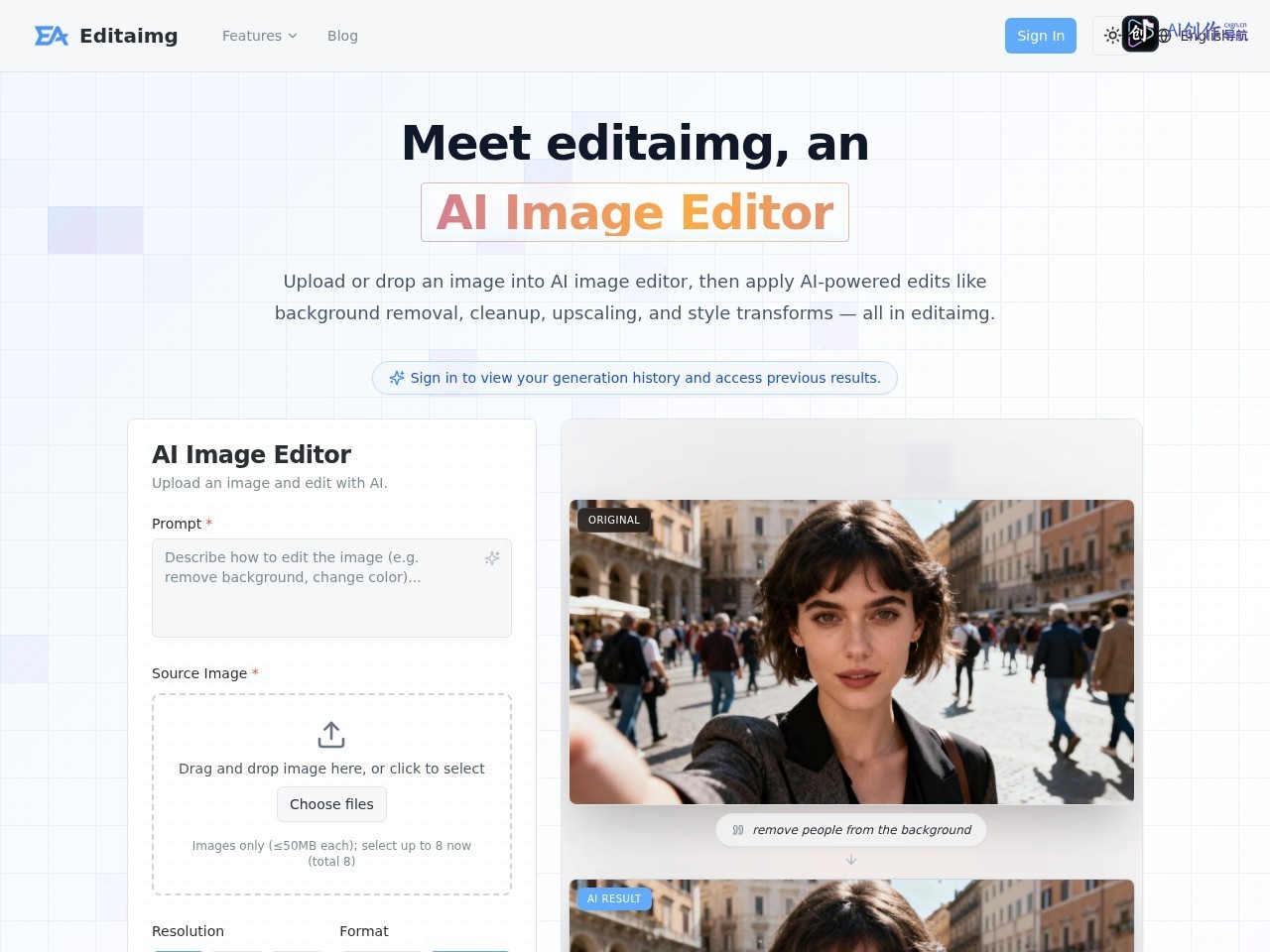Click the 'Format' label
This screenshot has height=952, width=1270.
[x=364, y=931]
